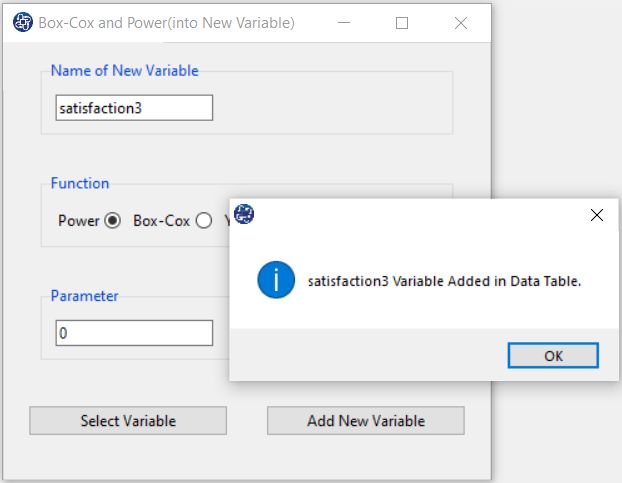Click the message dialog's empty title bar
622x483 pixels.
[420, 215]
